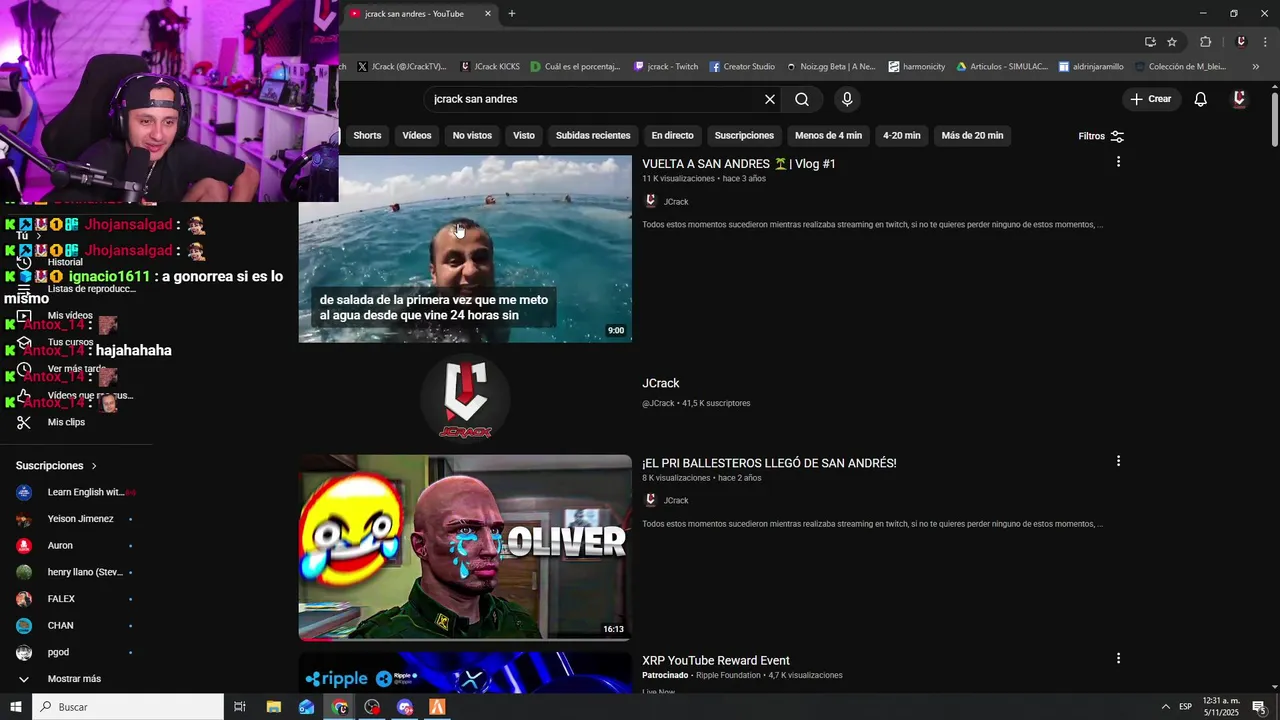The image size is (1280, 720).
Task: Select the Más de 20 min chip
Action: pyautogui.click(x=972, y=136)
